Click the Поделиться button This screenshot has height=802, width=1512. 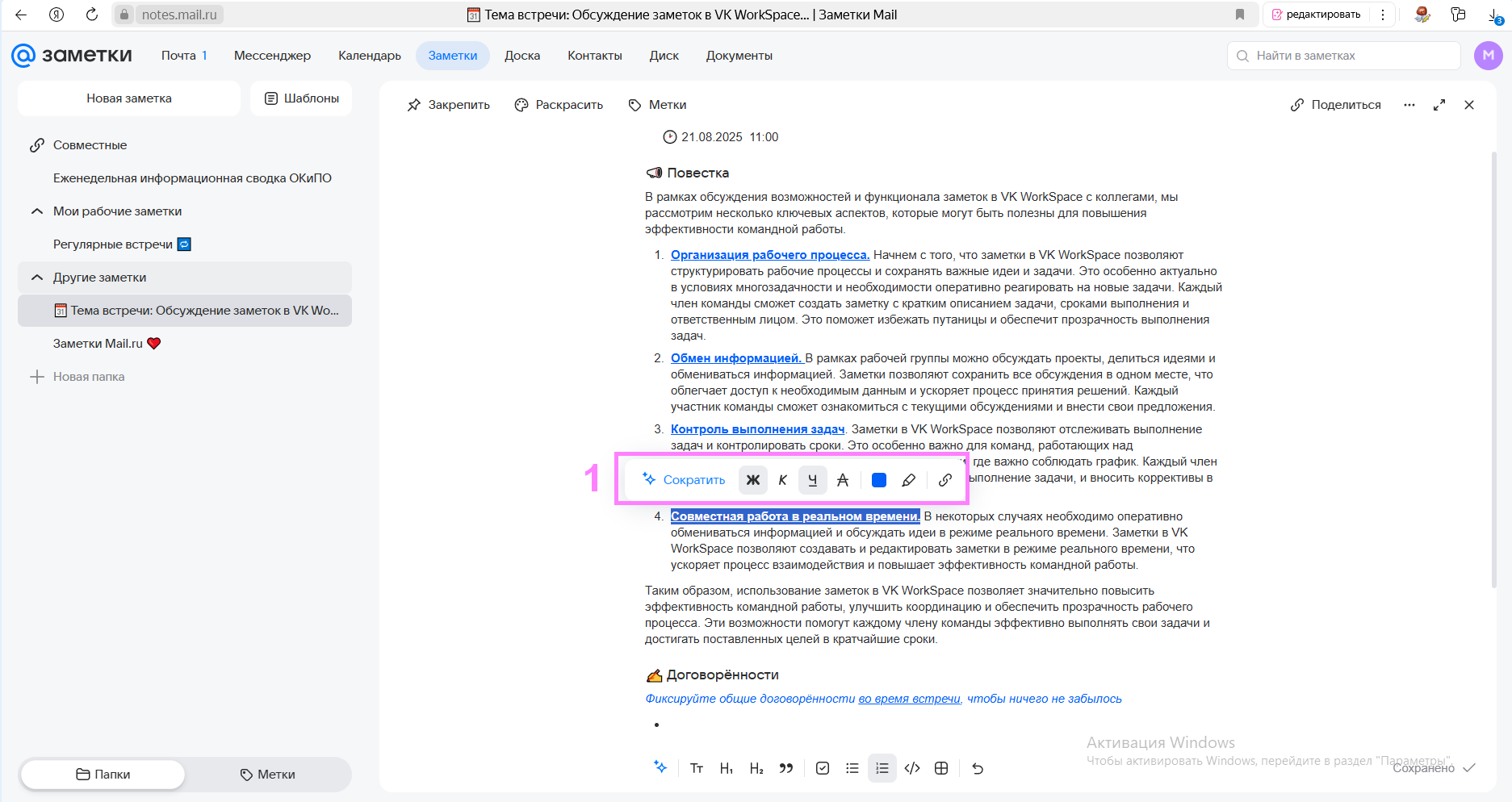pyautogui.click(x=1336, y=105)
